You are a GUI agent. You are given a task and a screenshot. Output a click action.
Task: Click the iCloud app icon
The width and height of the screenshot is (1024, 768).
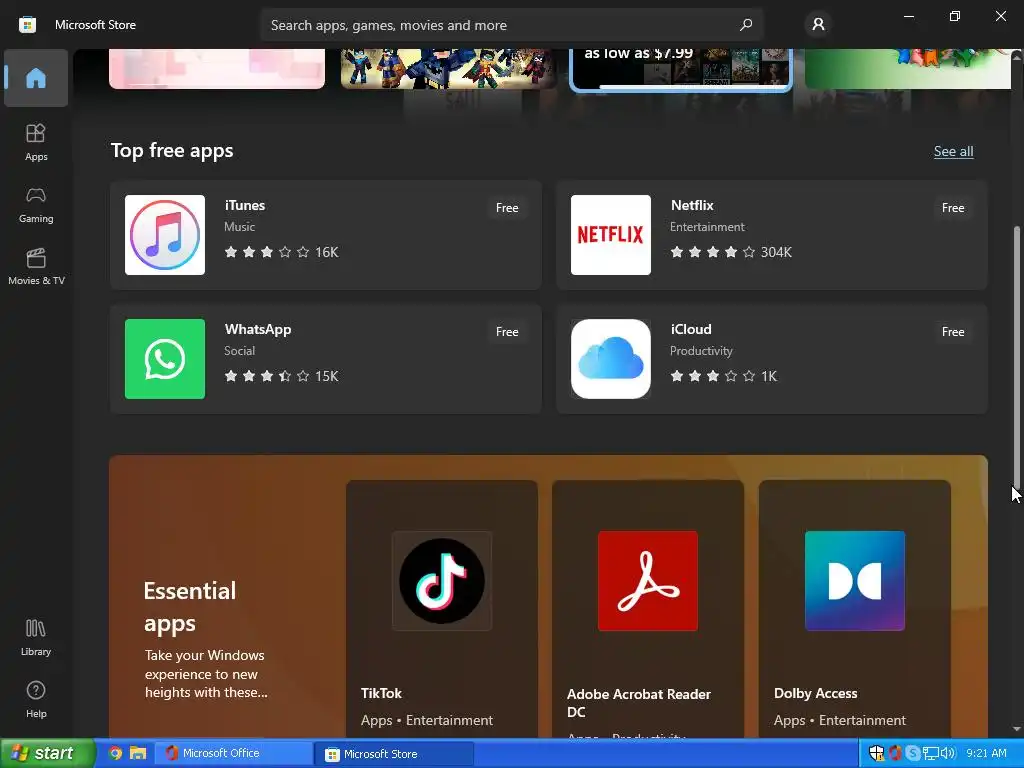(x=611, y=359)
